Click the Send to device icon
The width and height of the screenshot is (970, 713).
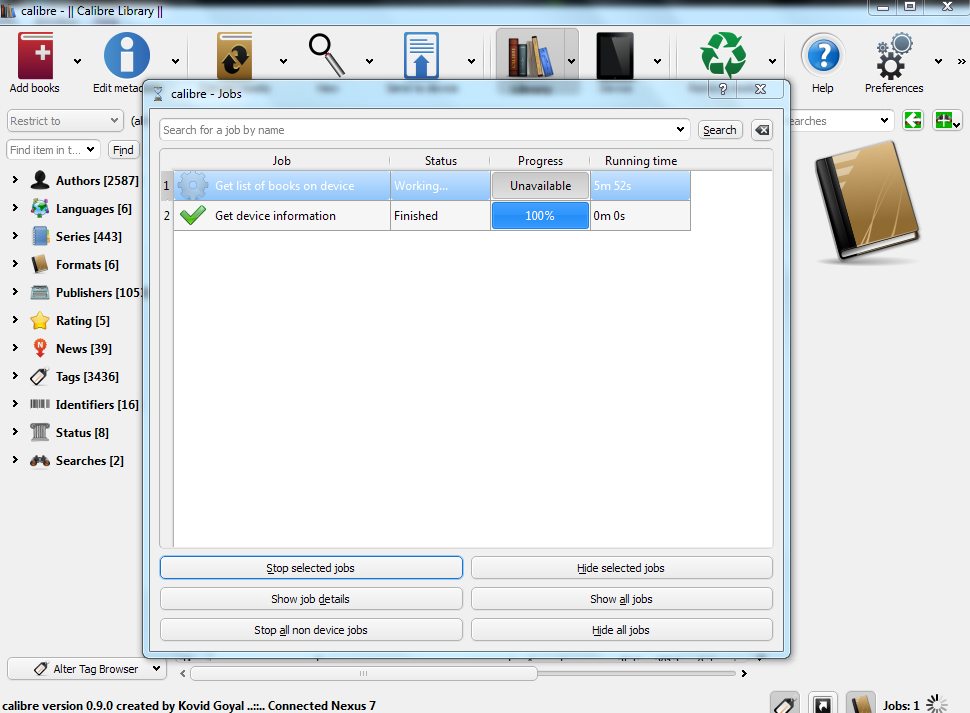click(421, 56)
